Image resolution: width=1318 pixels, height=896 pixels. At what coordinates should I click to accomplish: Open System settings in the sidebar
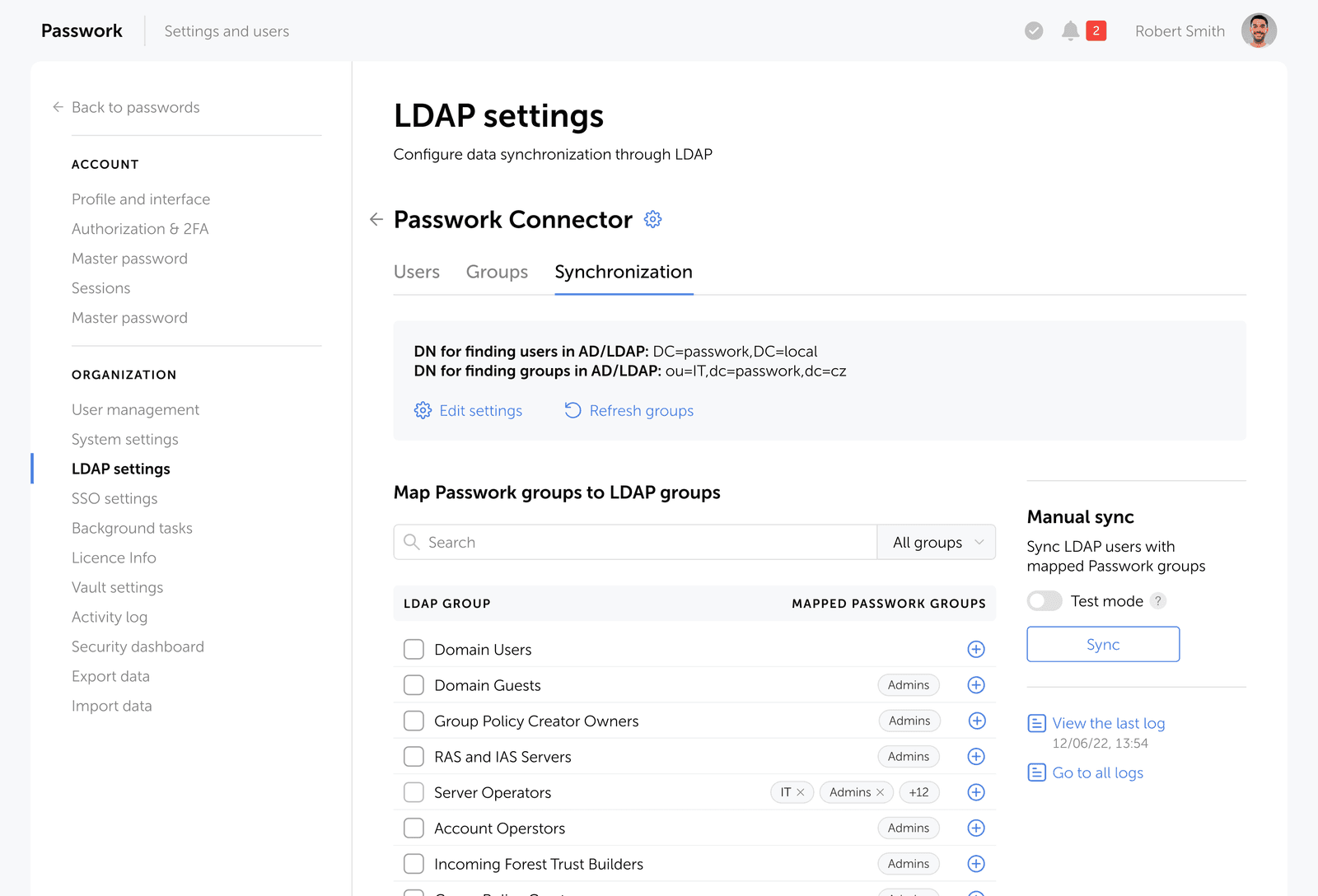coord(124,439)
